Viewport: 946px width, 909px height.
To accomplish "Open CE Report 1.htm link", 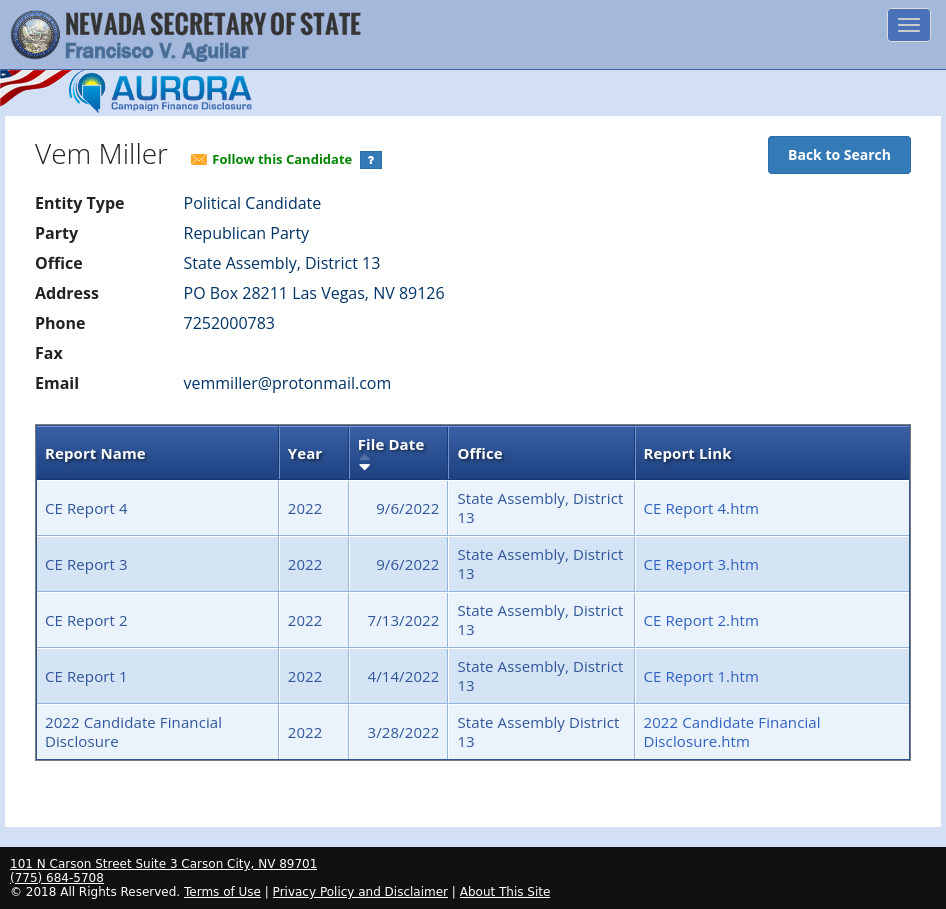I will [x=700, y=677].
